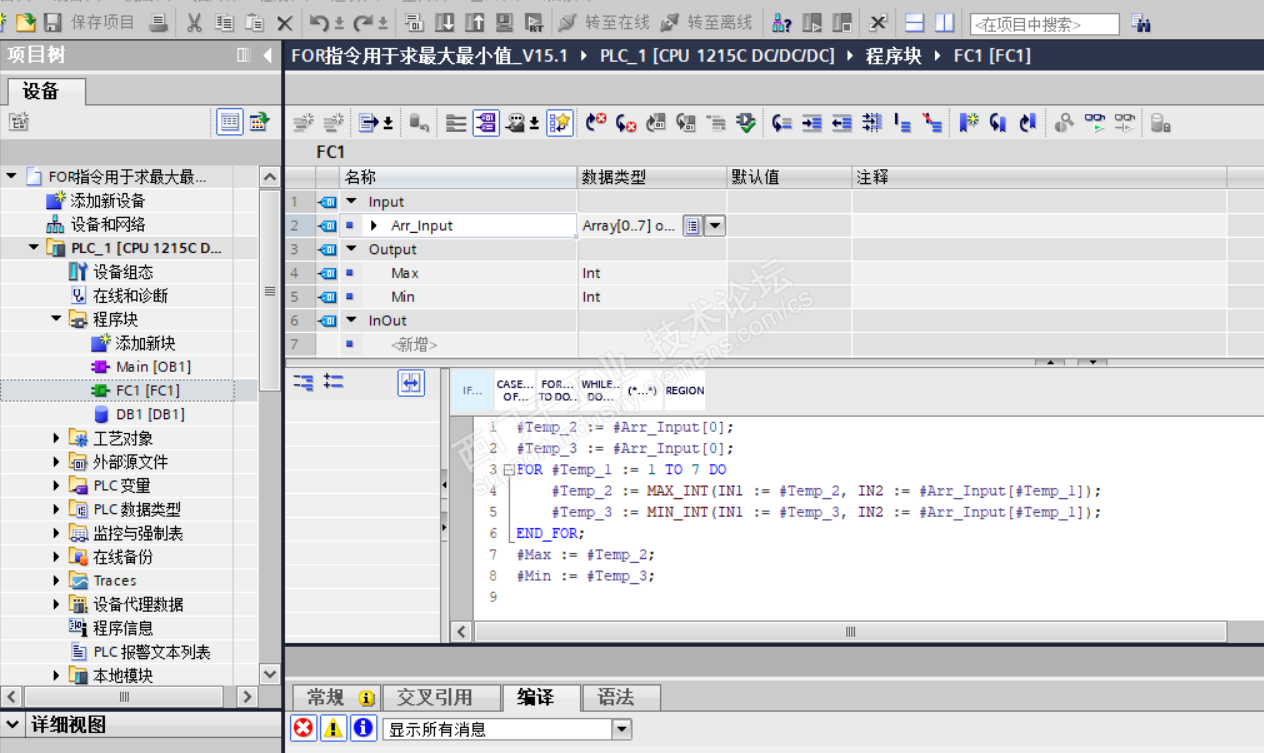Expand the 工艺对象 folder in tree
The height and width of the screenshot is (753, 1264).
tap(57, 438)
